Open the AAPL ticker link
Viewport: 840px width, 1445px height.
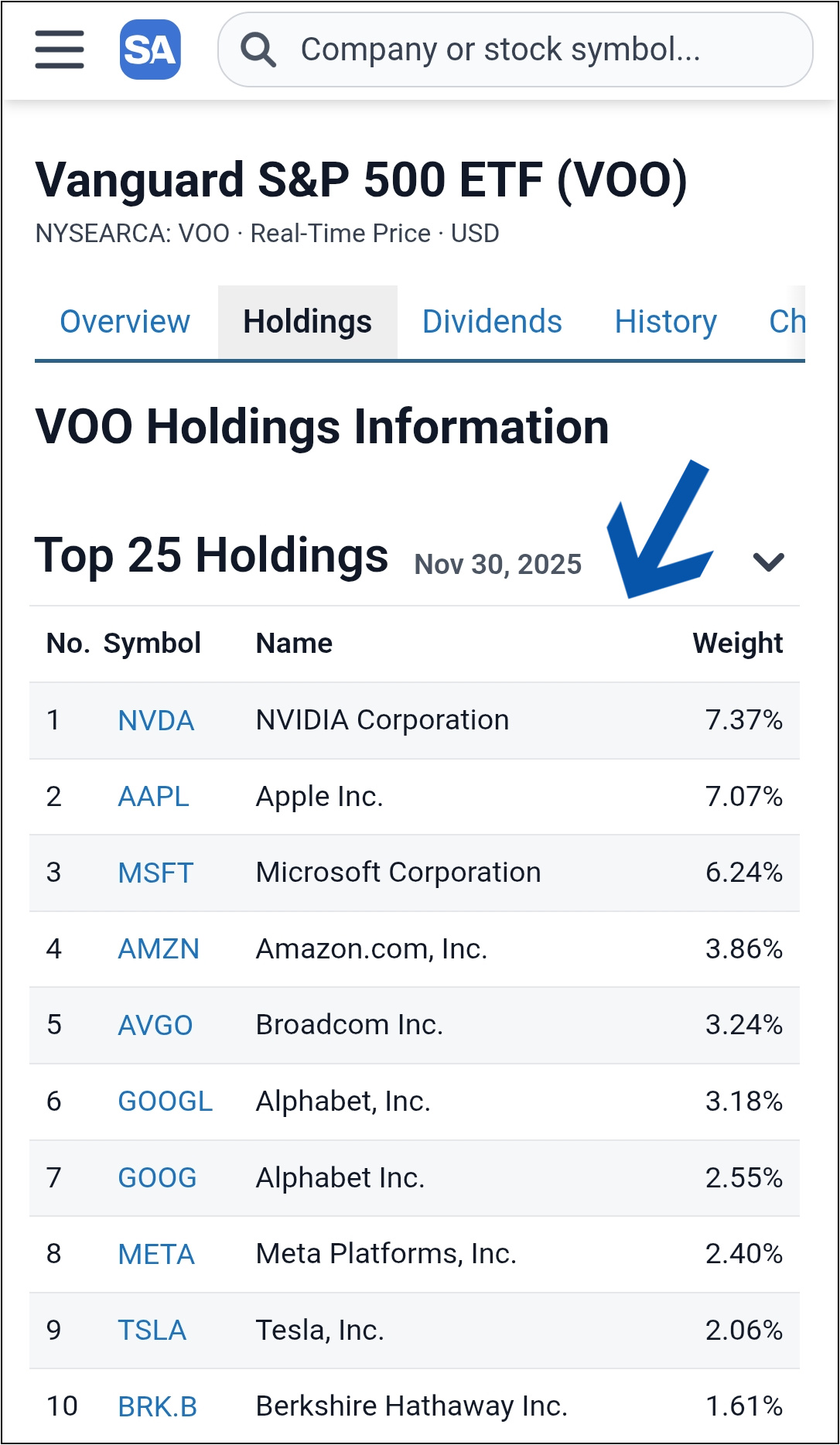pyautogui.click(x=153, y=797)
